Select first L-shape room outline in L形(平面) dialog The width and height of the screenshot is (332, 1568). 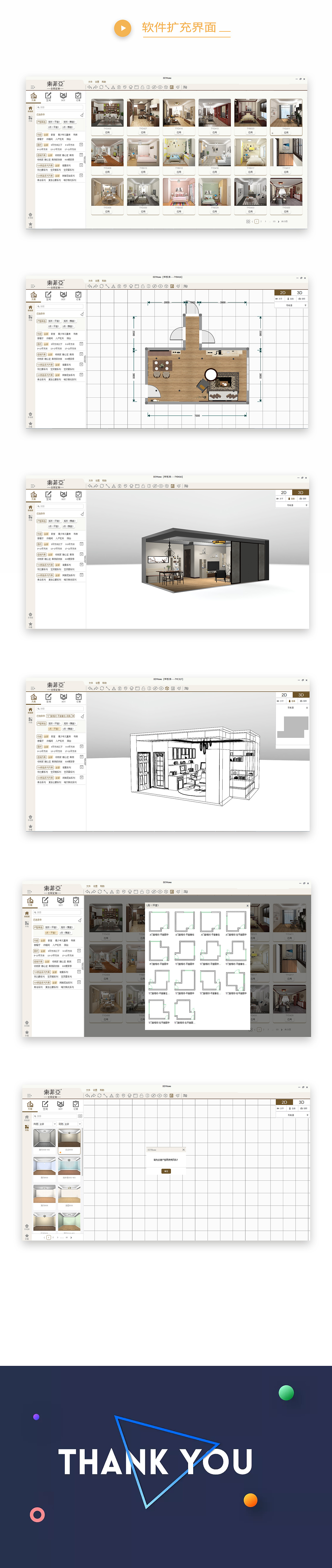[x=159, y=921]
